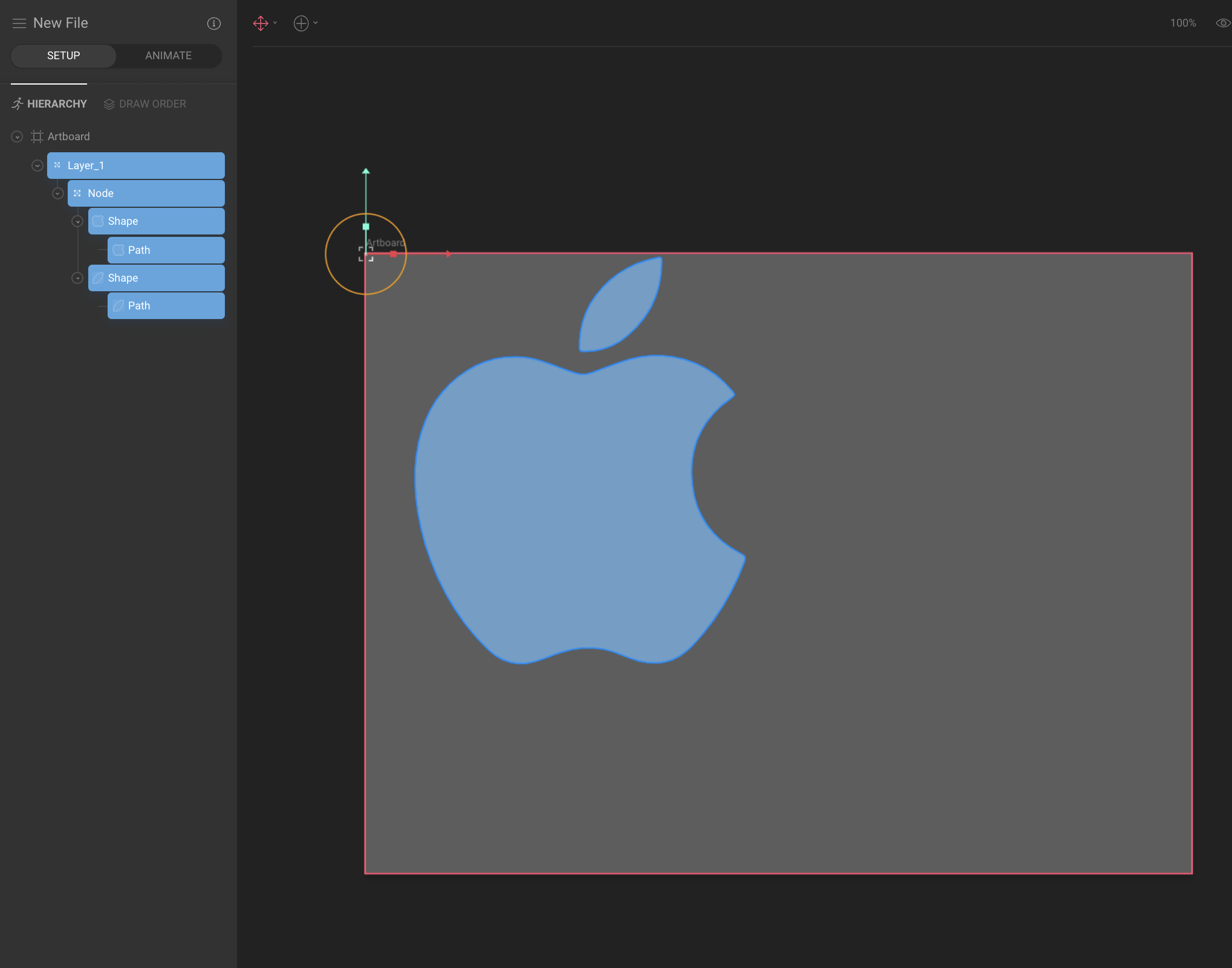Click the Node row's node icon
1232x968 pixels.
77,193
